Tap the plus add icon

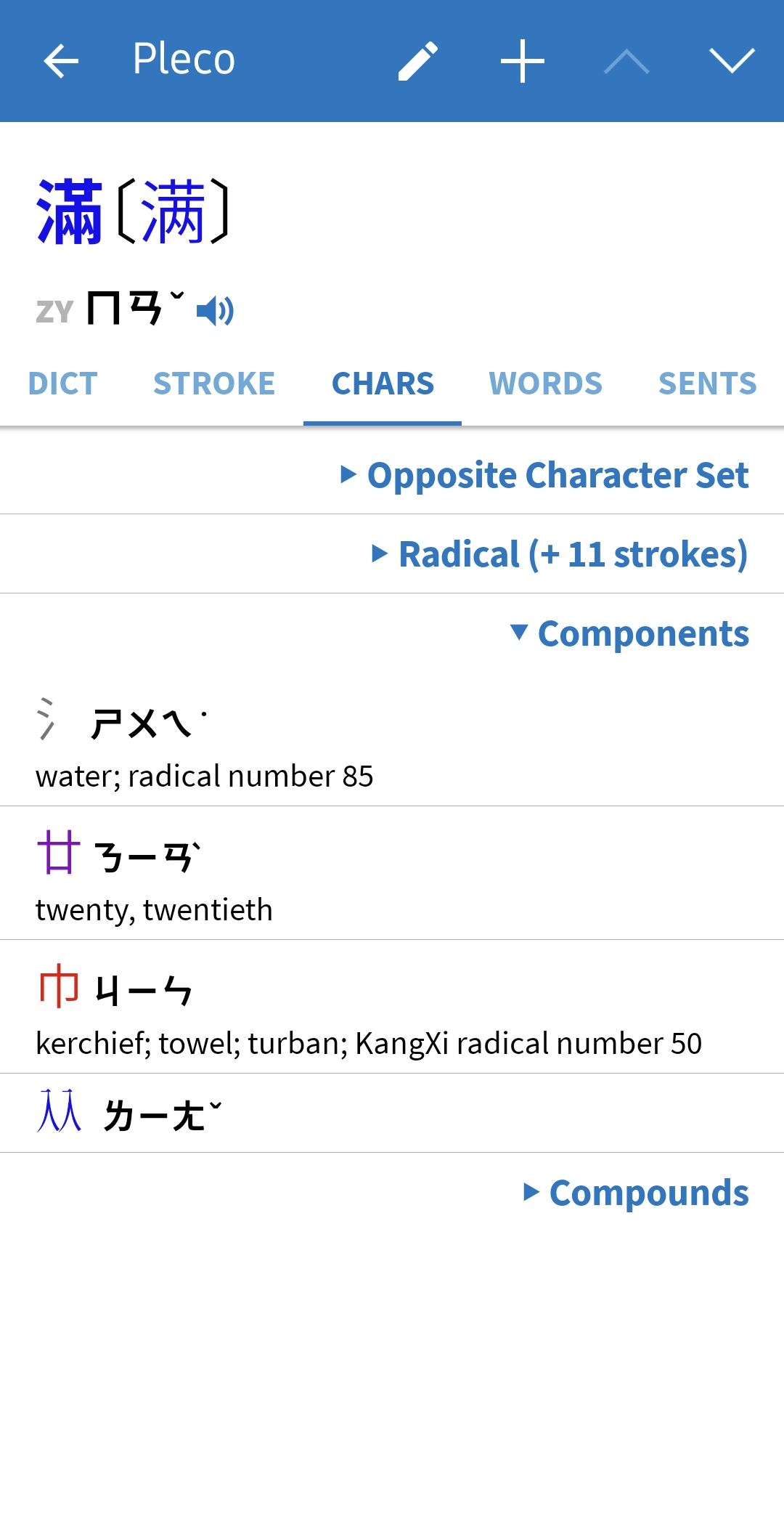pos(523,61)
